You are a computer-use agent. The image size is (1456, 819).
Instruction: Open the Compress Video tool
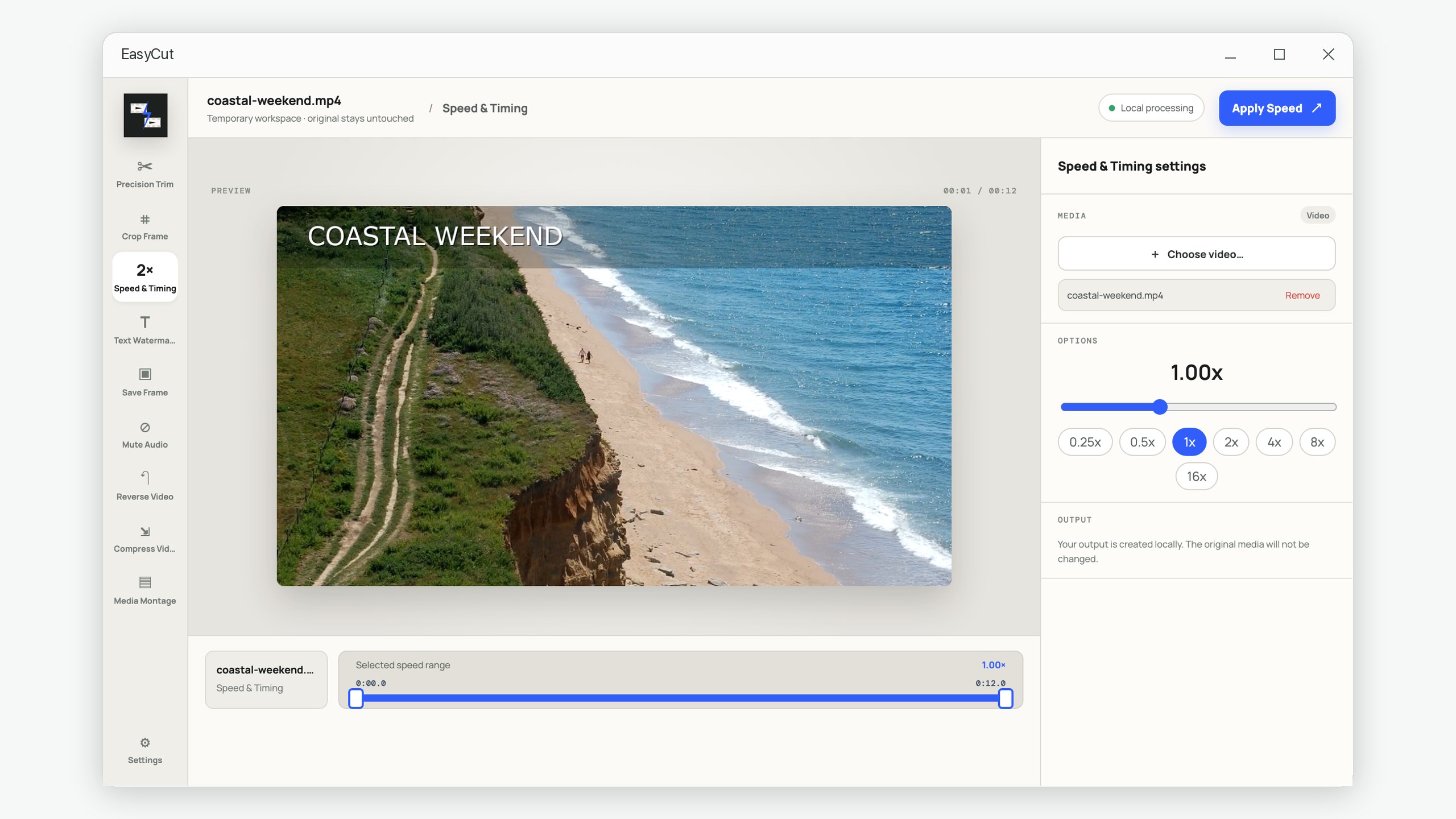pos(144,539)
